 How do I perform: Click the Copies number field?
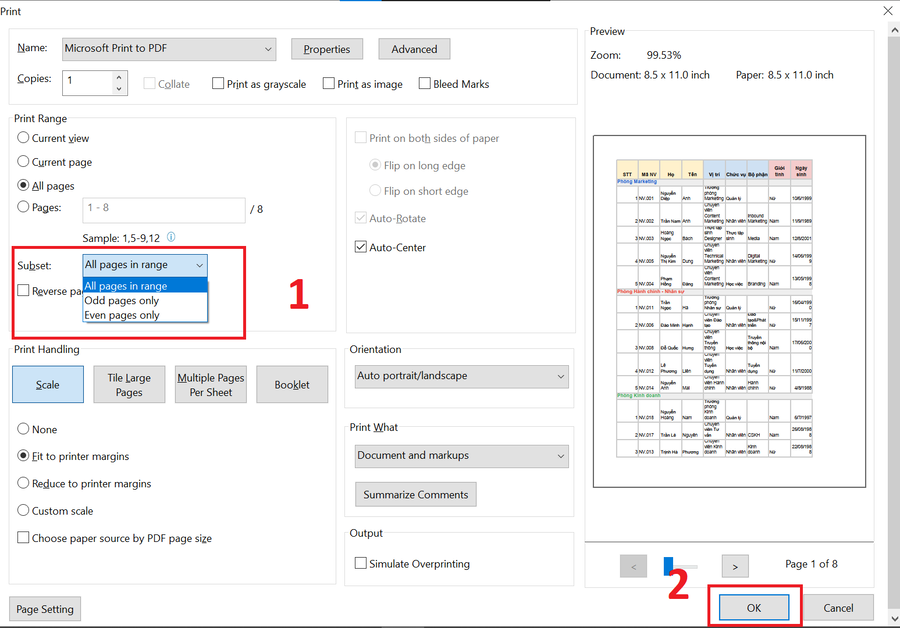(88, 83)
